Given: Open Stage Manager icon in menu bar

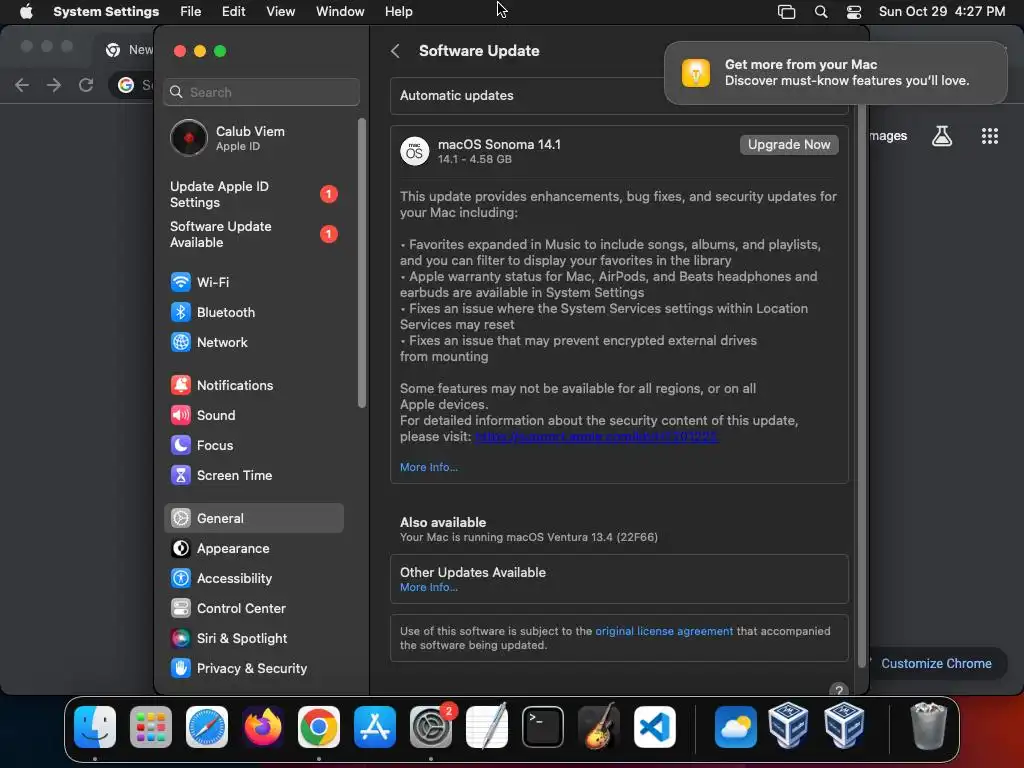Looking at the screenshot, I should [786, 12].
